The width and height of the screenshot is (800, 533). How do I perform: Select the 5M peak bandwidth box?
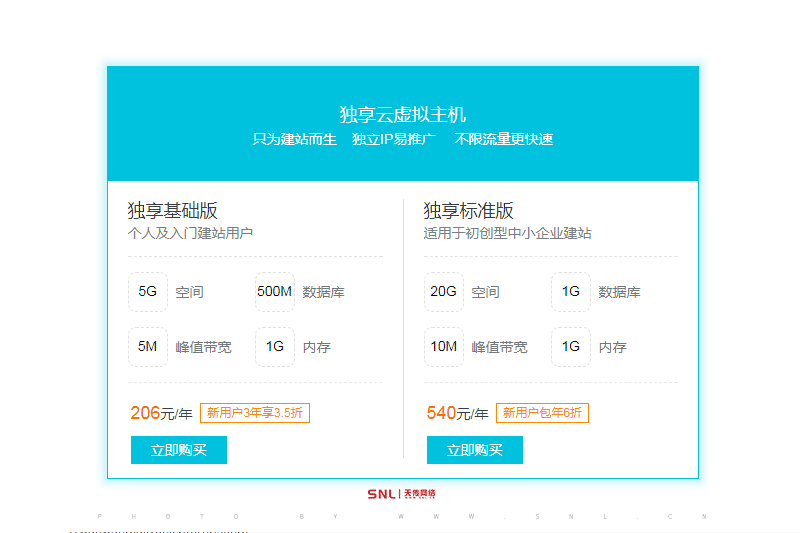(x=148, y=347)
